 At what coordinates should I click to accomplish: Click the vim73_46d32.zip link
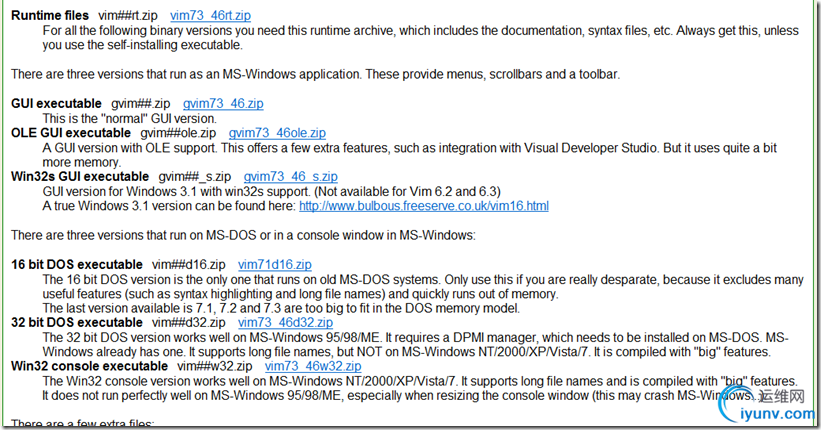tap(285, 323)
